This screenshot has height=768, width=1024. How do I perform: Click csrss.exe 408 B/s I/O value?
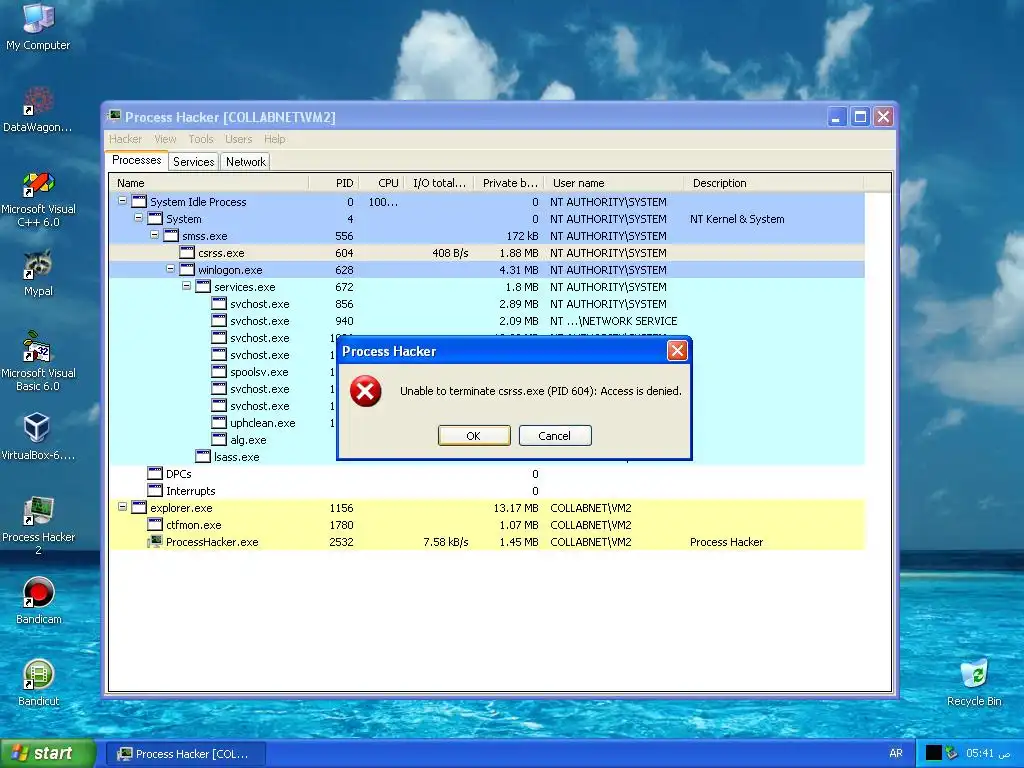[450, 253]
